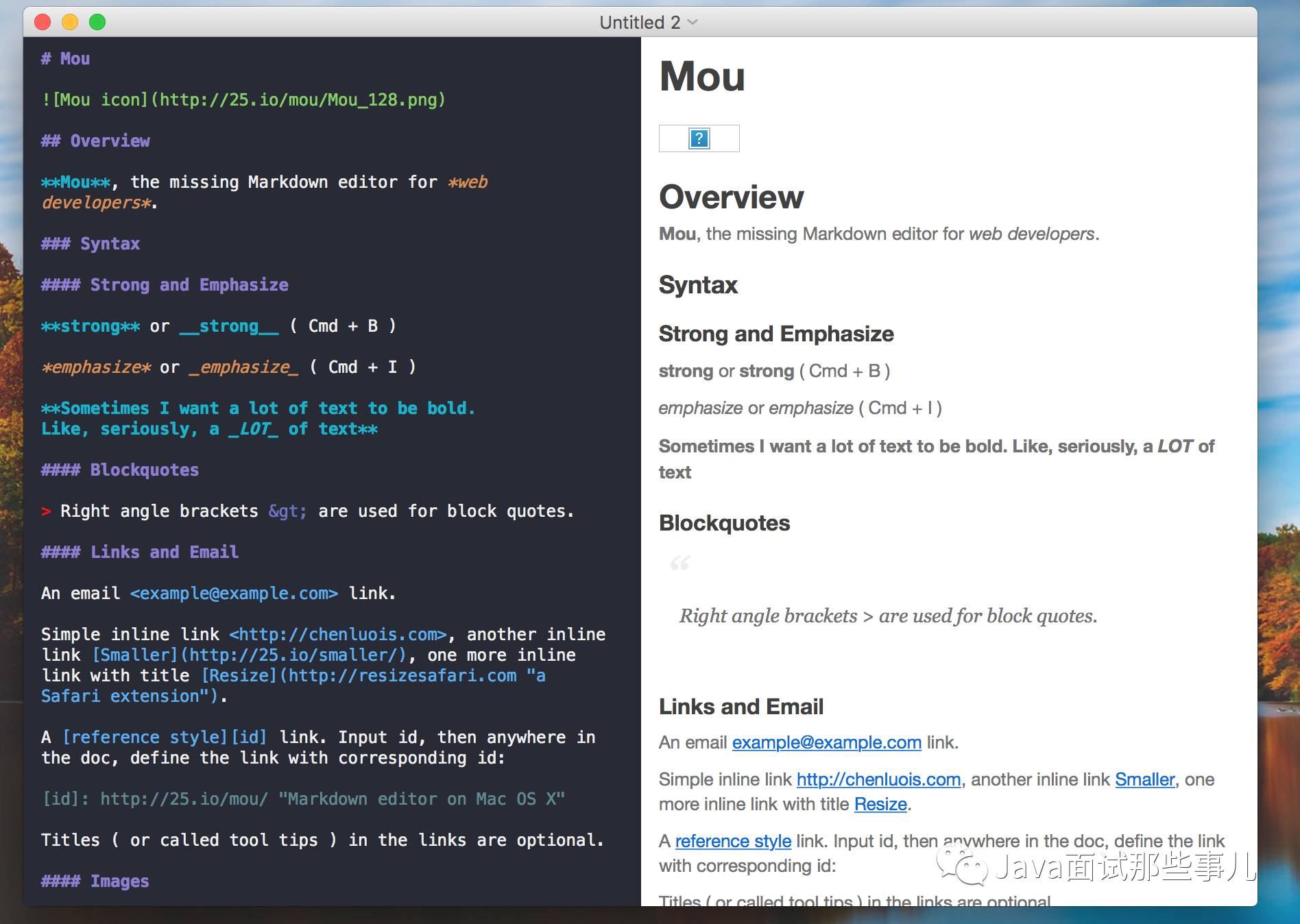1300x924 pixels.
Task: Open the Resize link in preview
Action: click(x=880, y=804)
